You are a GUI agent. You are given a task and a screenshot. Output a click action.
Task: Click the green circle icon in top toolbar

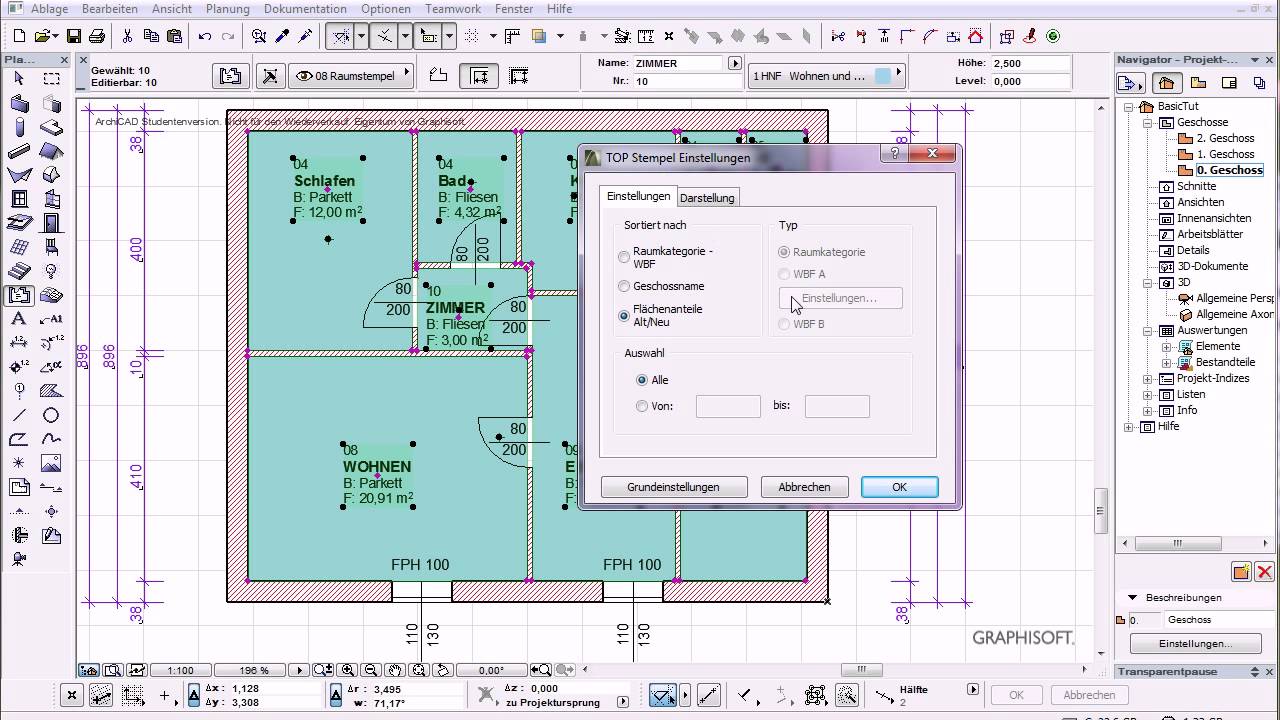[1053, 36]
